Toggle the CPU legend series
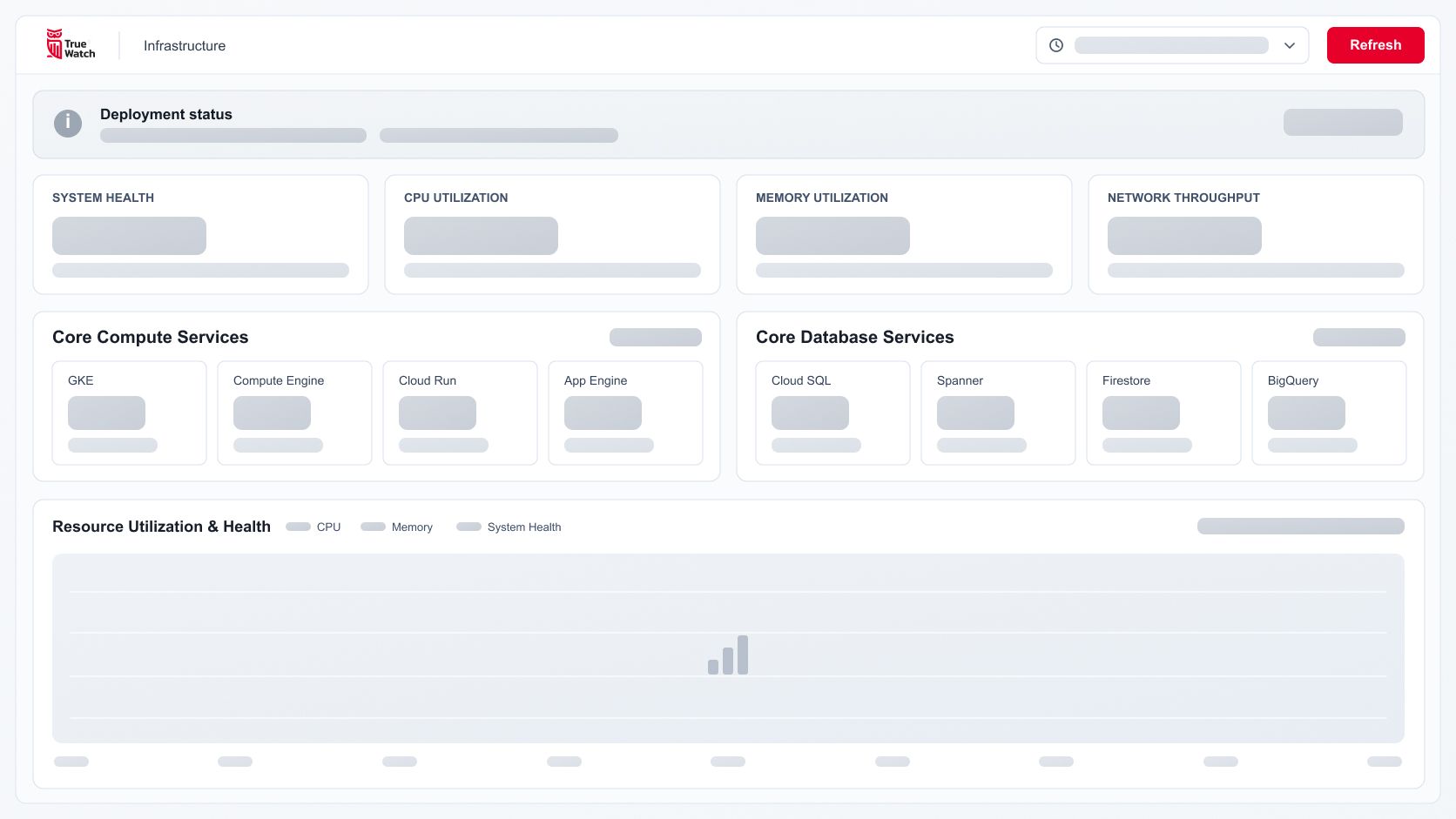 pos(313,527)
